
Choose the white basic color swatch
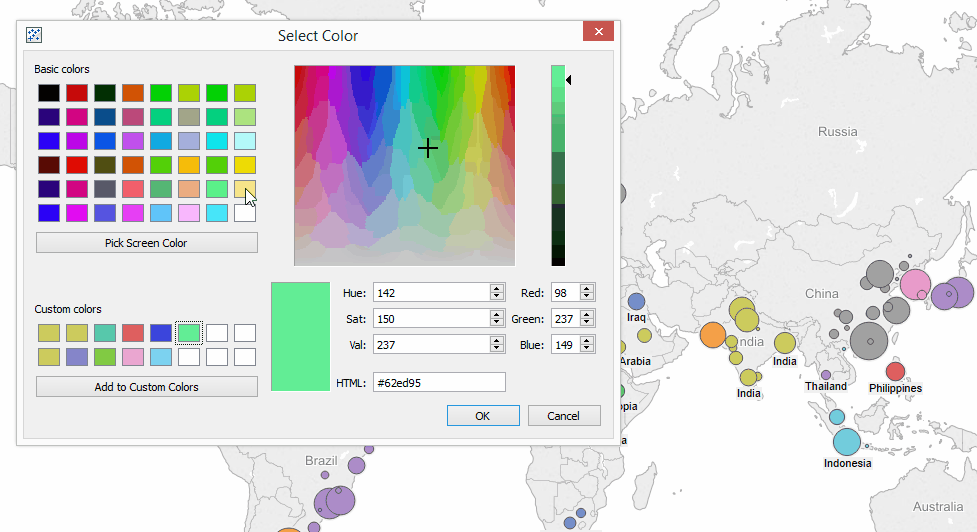245,213
